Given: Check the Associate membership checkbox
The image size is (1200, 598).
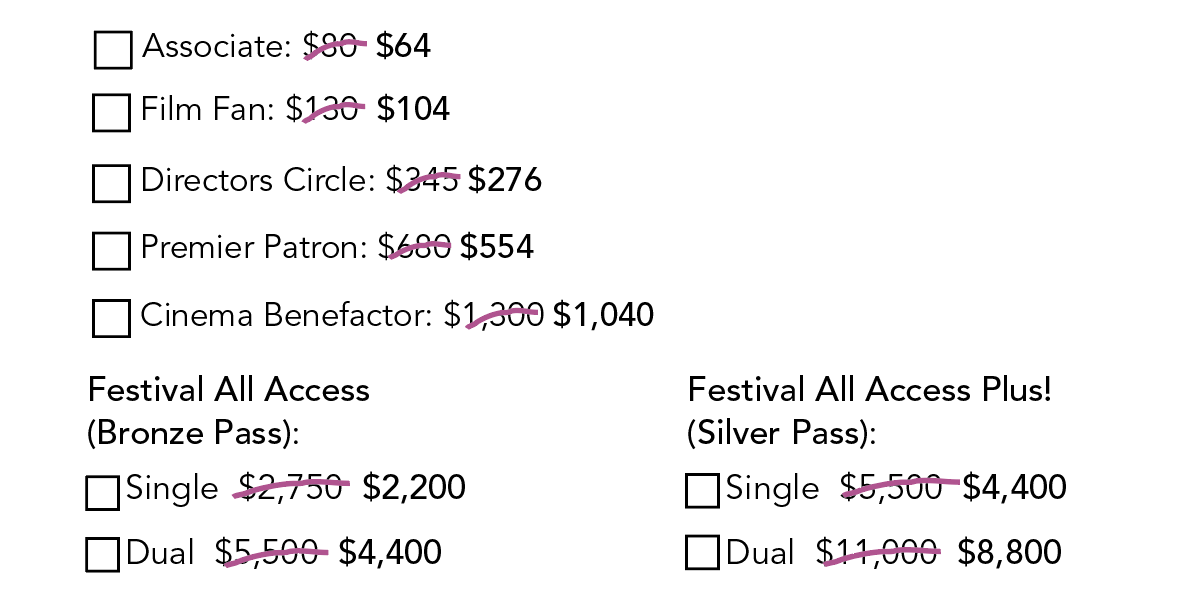Looking at the screenshot, I should (x=113, y=49).
